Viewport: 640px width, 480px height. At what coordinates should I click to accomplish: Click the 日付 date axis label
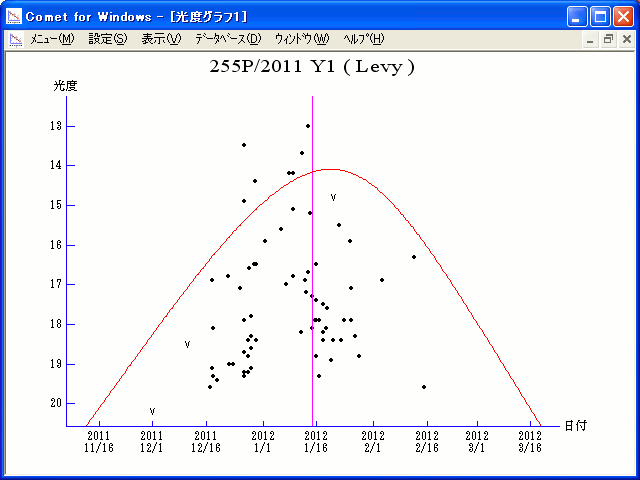[x=575, y=426]
